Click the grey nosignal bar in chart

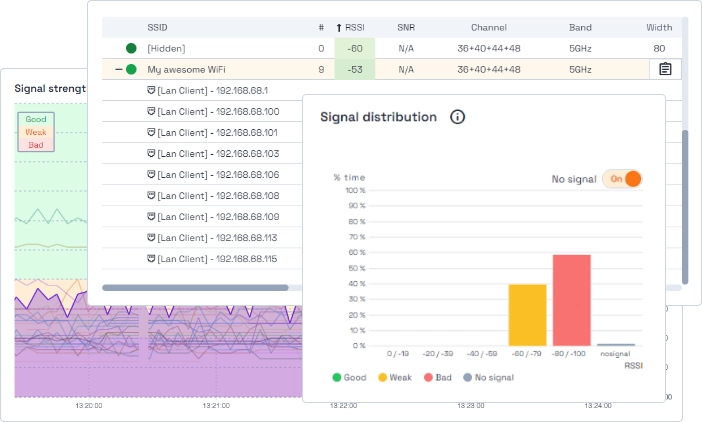pos(616,345)
